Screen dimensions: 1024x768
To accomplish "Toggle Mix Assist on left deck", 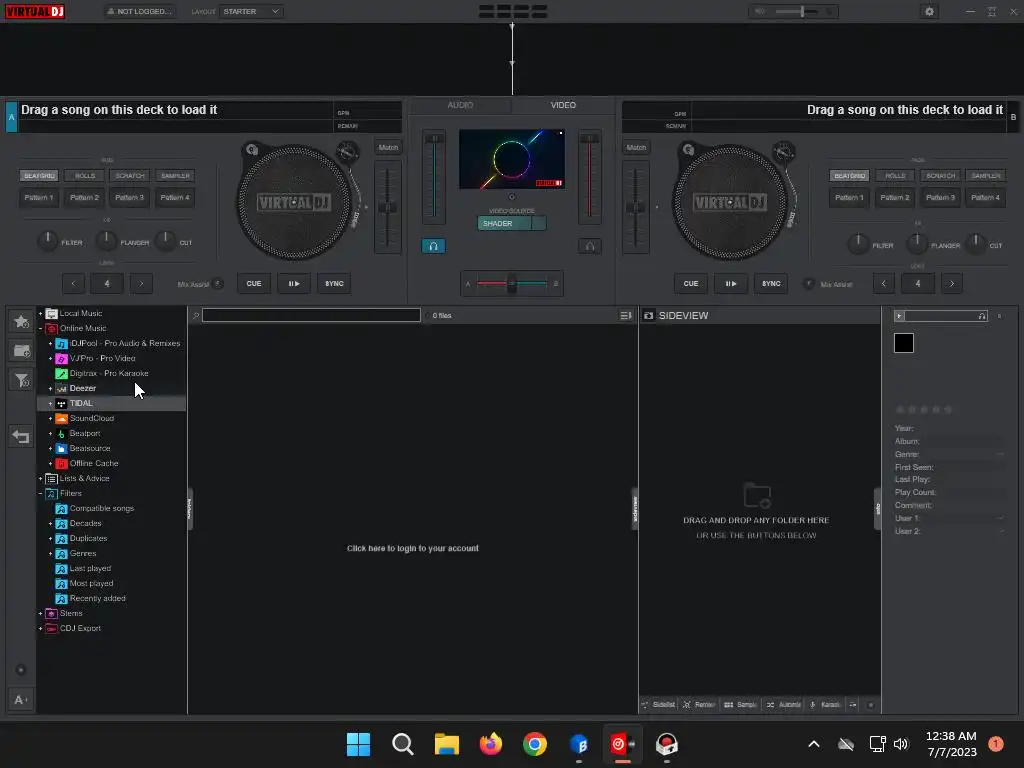I will (x=217, y=283).
